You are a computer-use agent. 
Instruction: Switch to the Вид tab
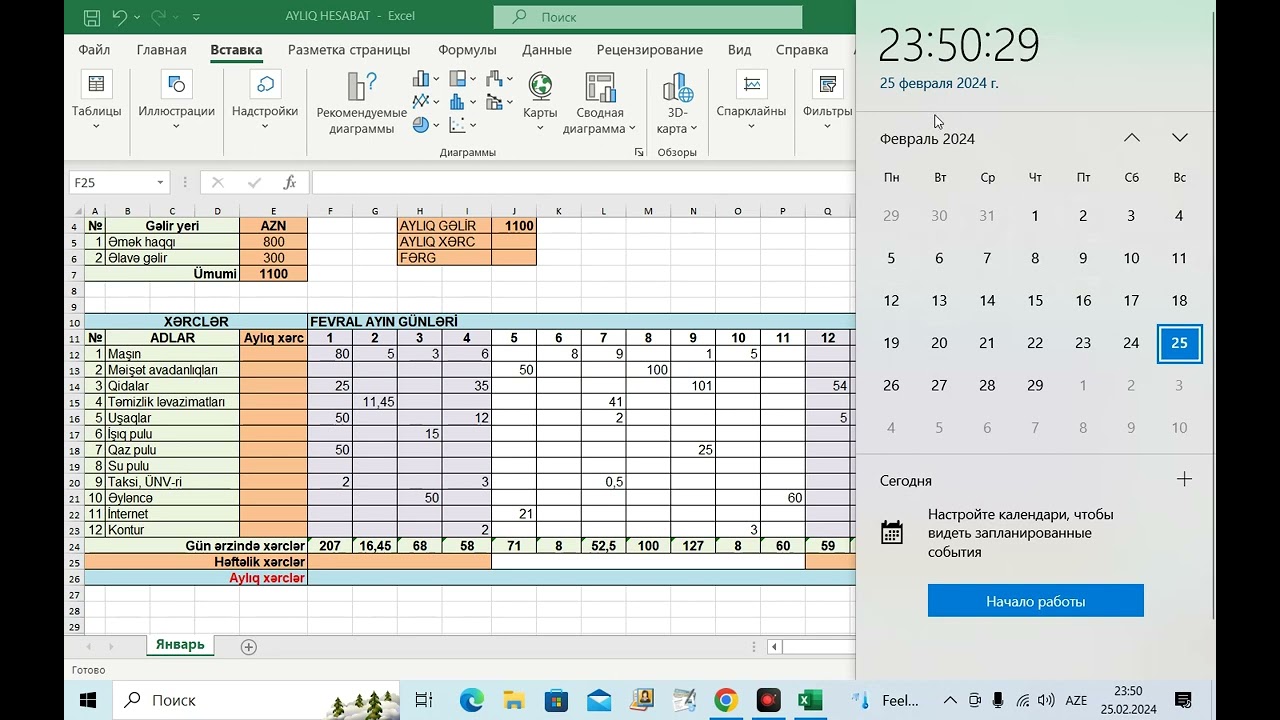point(739,49)
